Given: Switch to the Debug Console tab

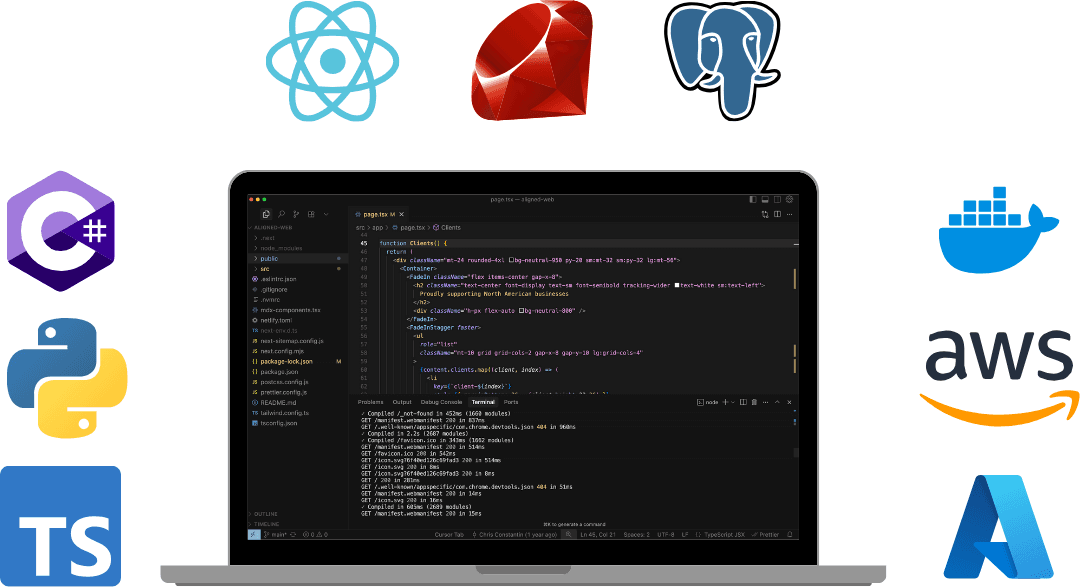Looking at the screenshot, I should (x=441, y=402).
